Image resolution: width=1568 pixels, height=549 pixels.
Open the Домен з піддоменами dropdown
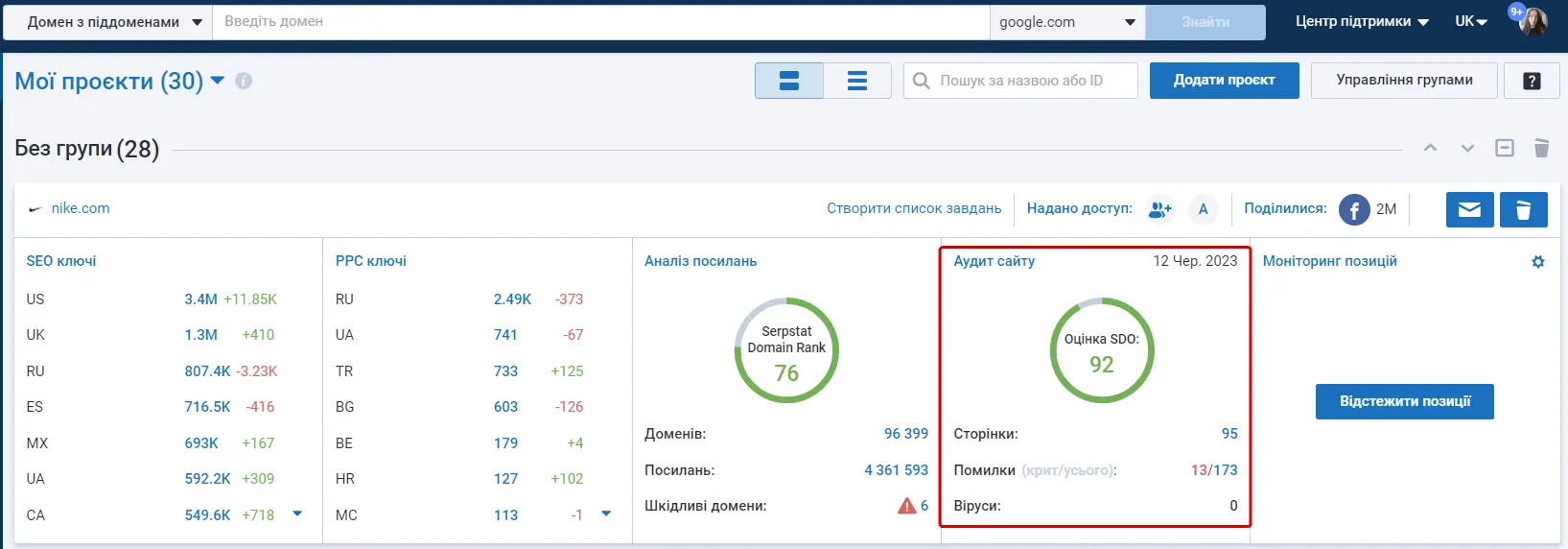tap(107, 21)
